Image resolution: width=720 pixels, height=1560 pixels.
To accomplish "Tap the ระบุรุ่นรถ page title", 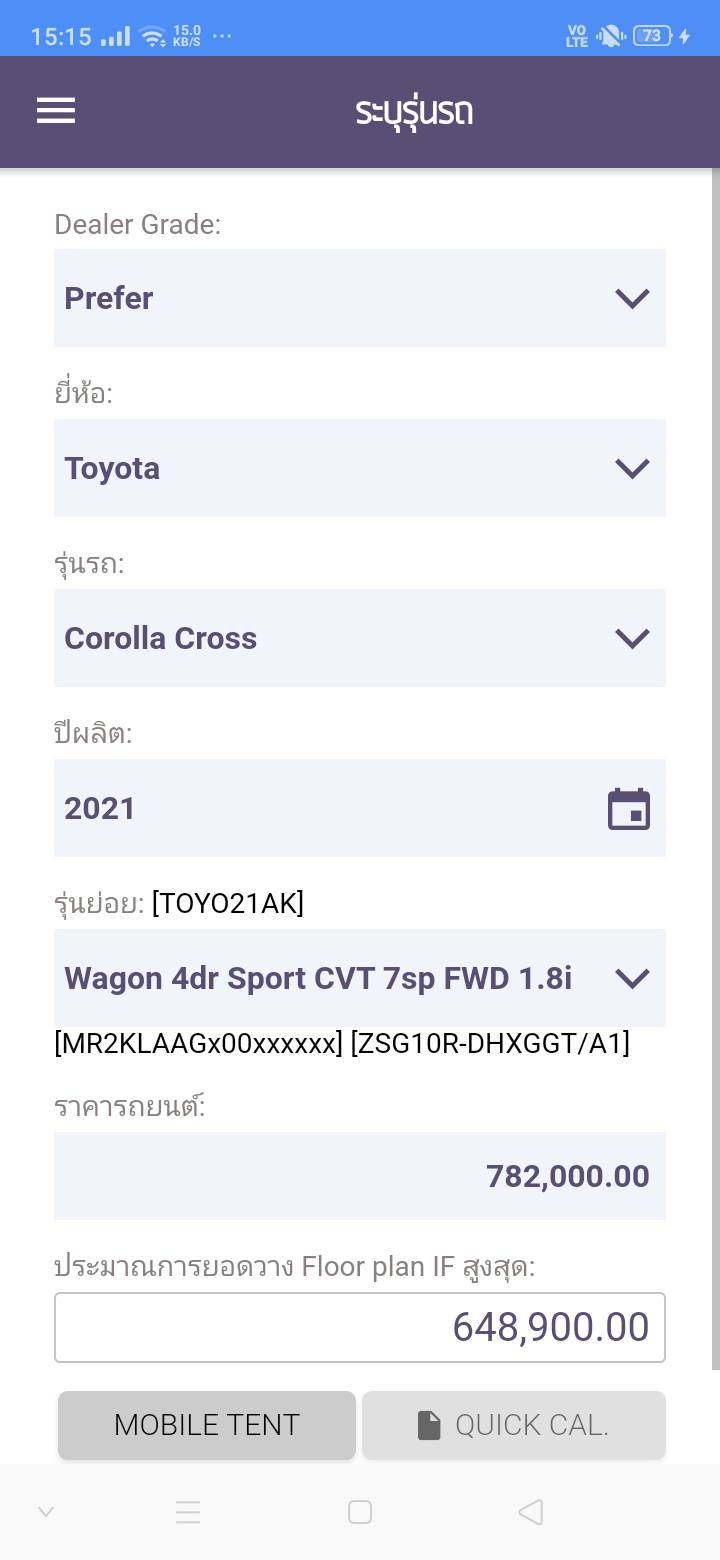I will pos(414,111).
